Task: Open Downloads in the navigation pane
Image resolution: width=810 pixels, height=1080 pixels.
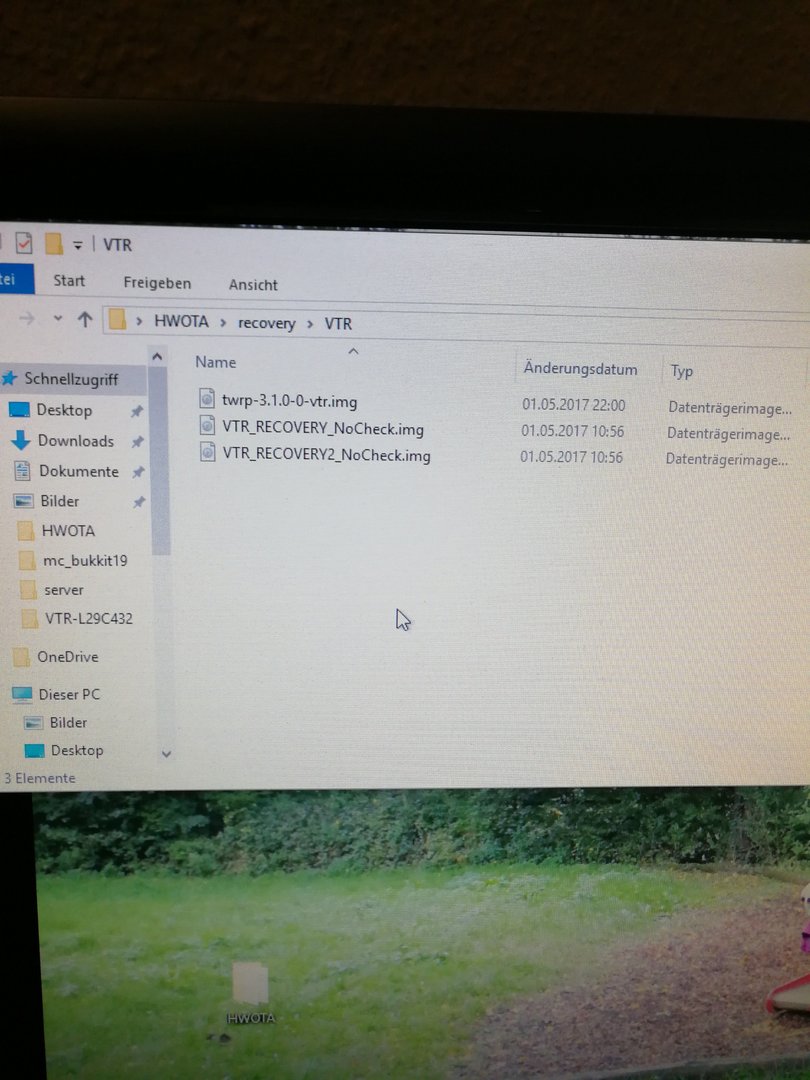Action: click(x=76, y=441)
